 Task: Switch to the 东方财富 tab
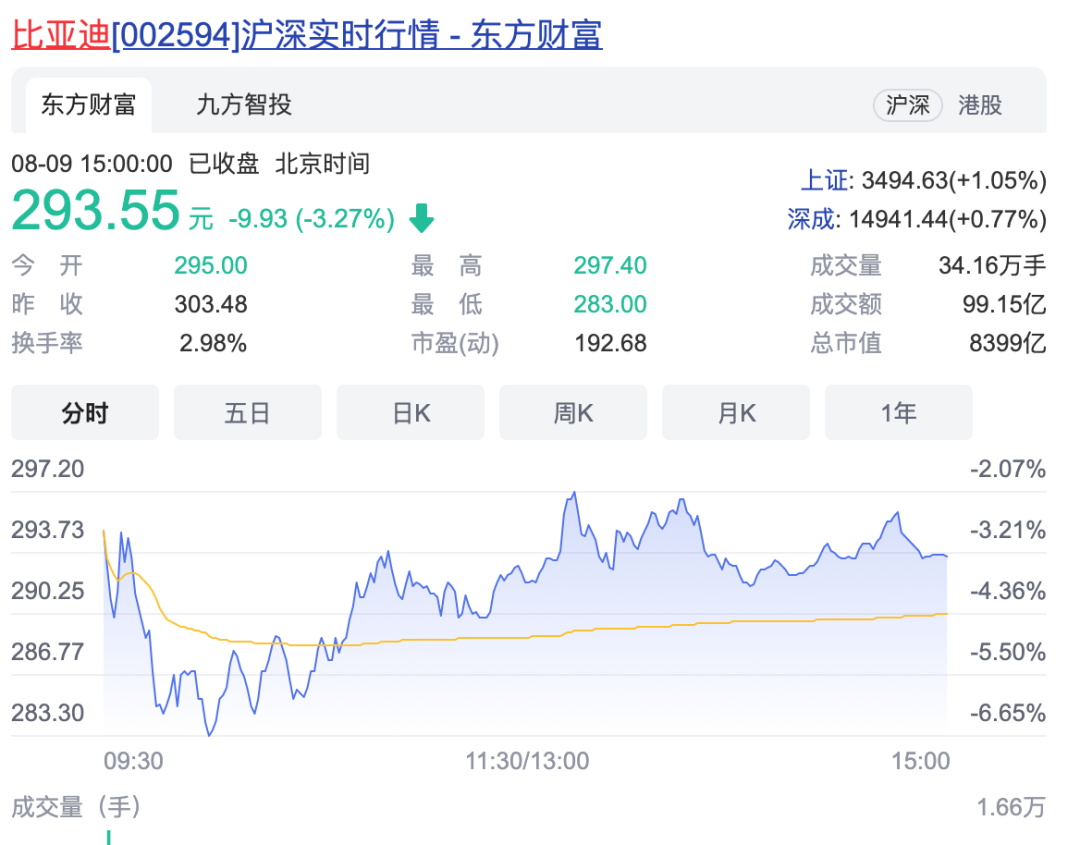click(89, 105)
